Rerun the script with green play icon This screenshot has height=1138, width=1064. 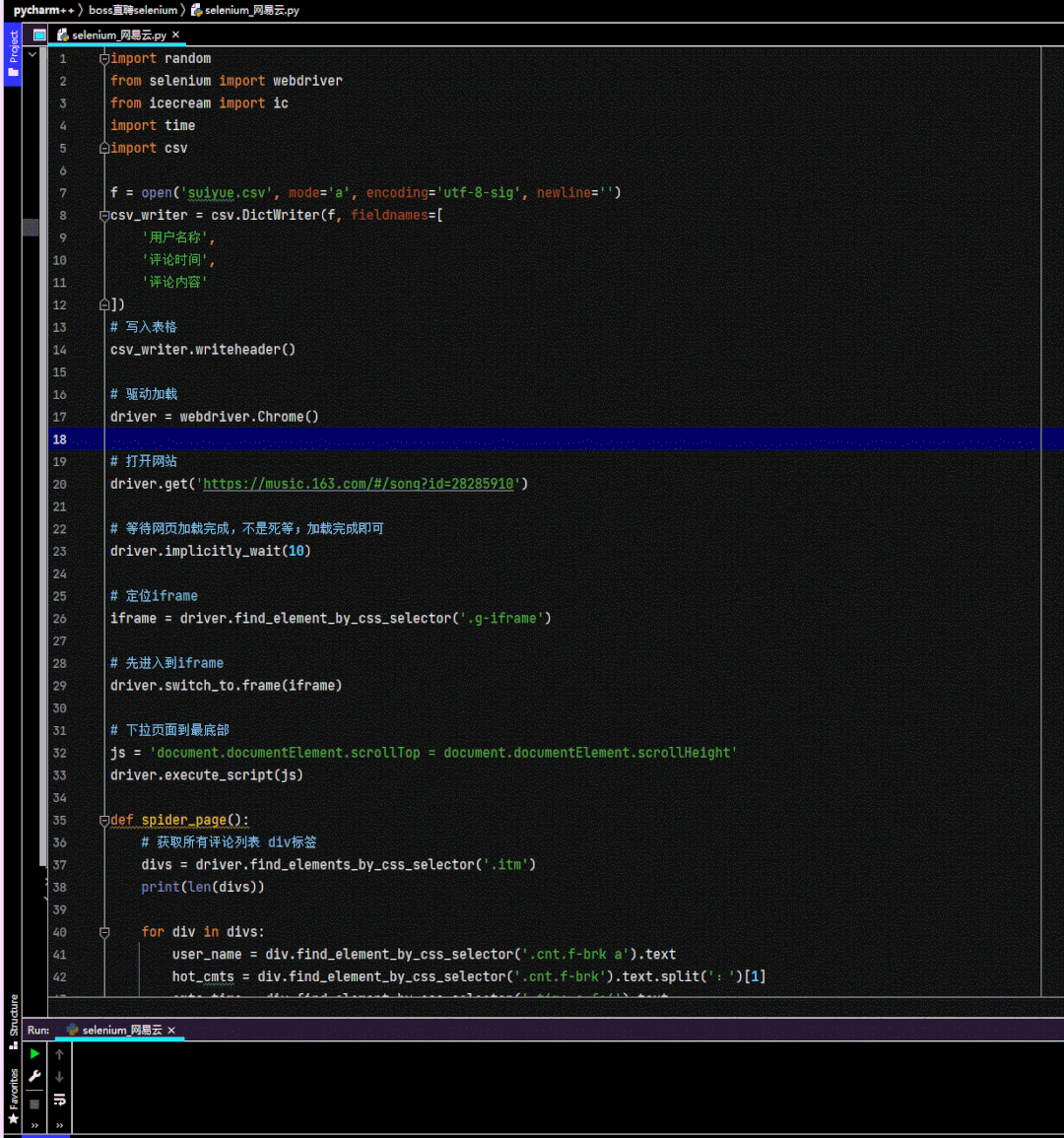point(34,1053)
